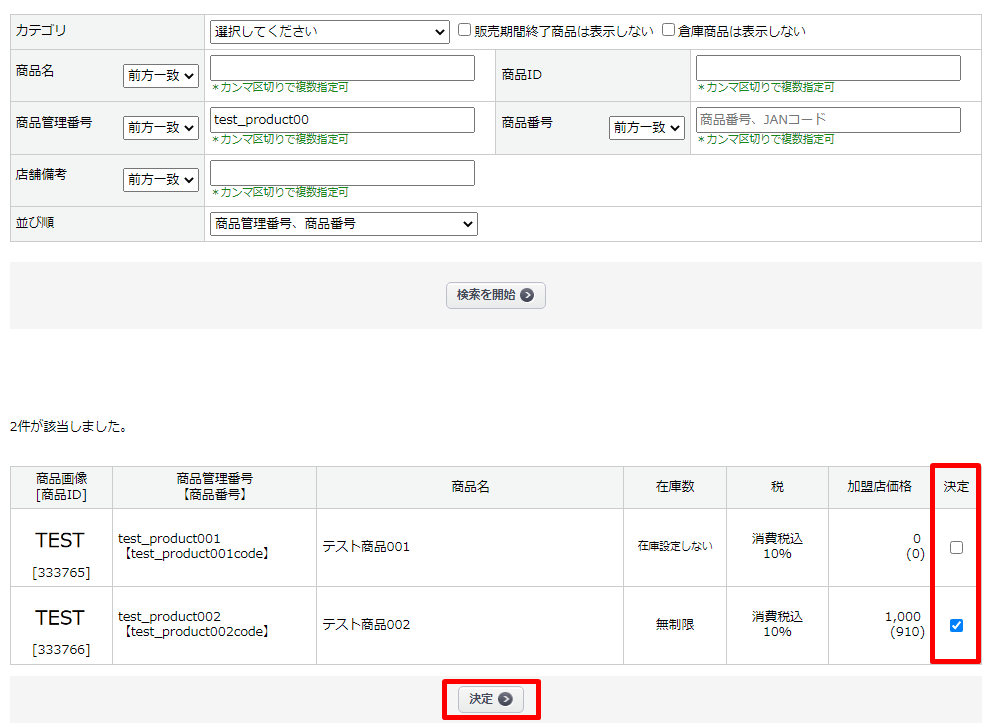This screenshot has height=723, width=1000.
Task: Open the 並び順 sort order dropdown
Action: pos(343,224)
